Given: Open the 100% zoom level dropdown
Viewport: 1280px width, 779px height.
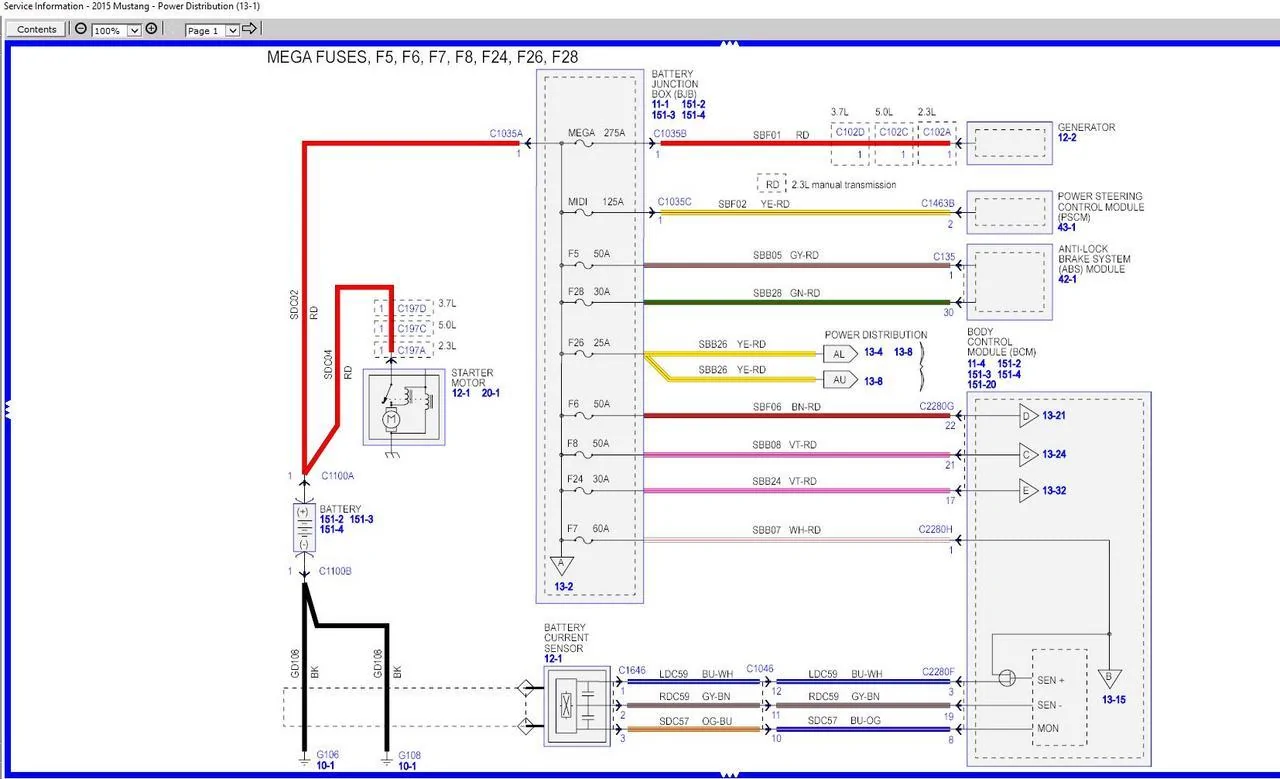Looking at the screenshot, I should (x=133, y=31).
